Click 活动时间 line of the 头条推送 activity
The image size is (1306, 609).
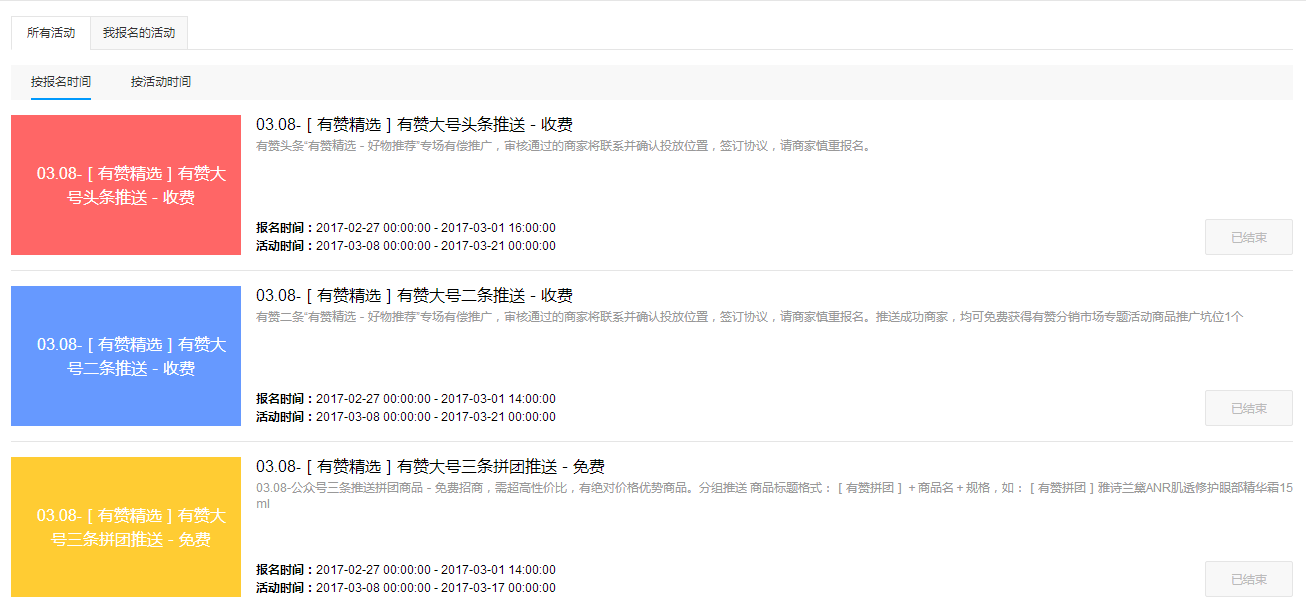tap(406, 246)
